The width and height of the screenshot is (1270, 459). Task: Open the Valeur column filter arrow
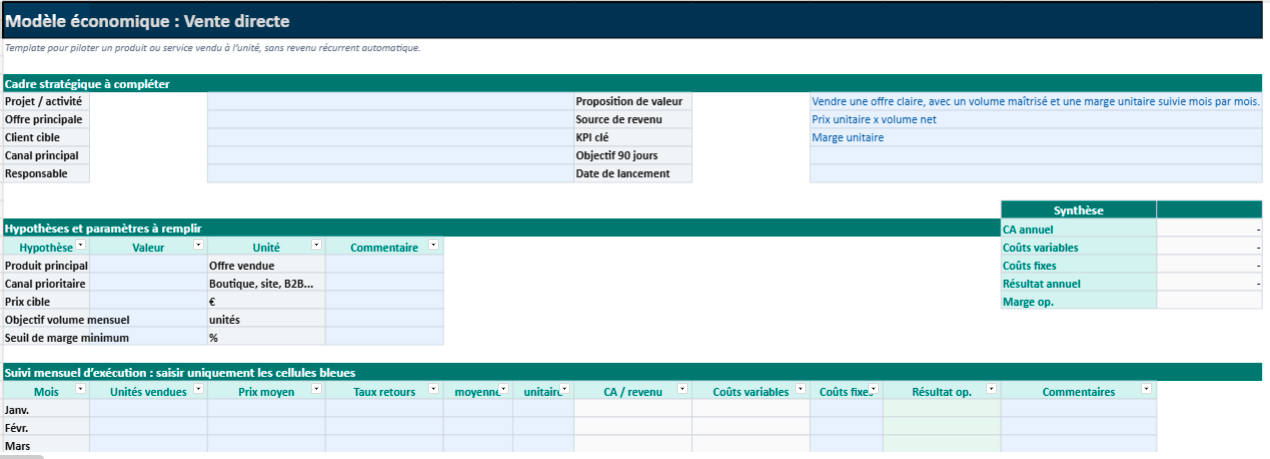coord(199,246)
